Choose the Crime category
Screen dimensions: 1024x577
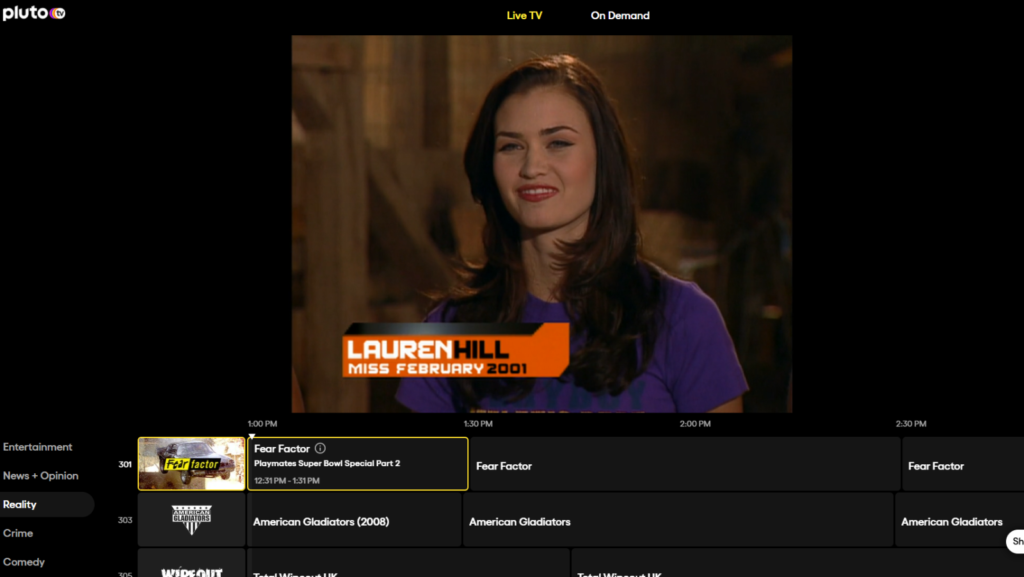[18, 533]
